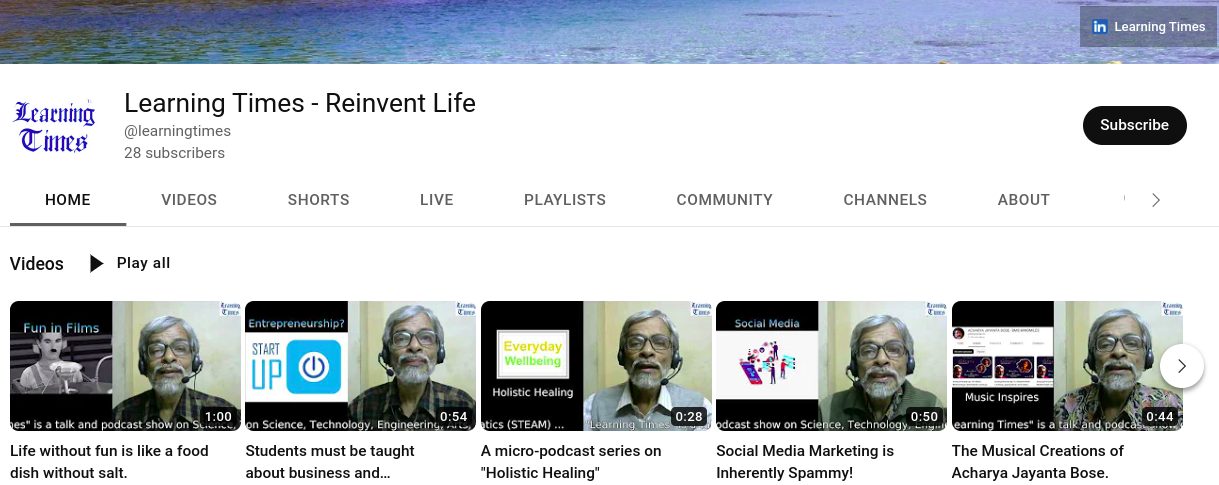Click the Subscribe button
The image size is (1219, 485).
(1134, 125)
